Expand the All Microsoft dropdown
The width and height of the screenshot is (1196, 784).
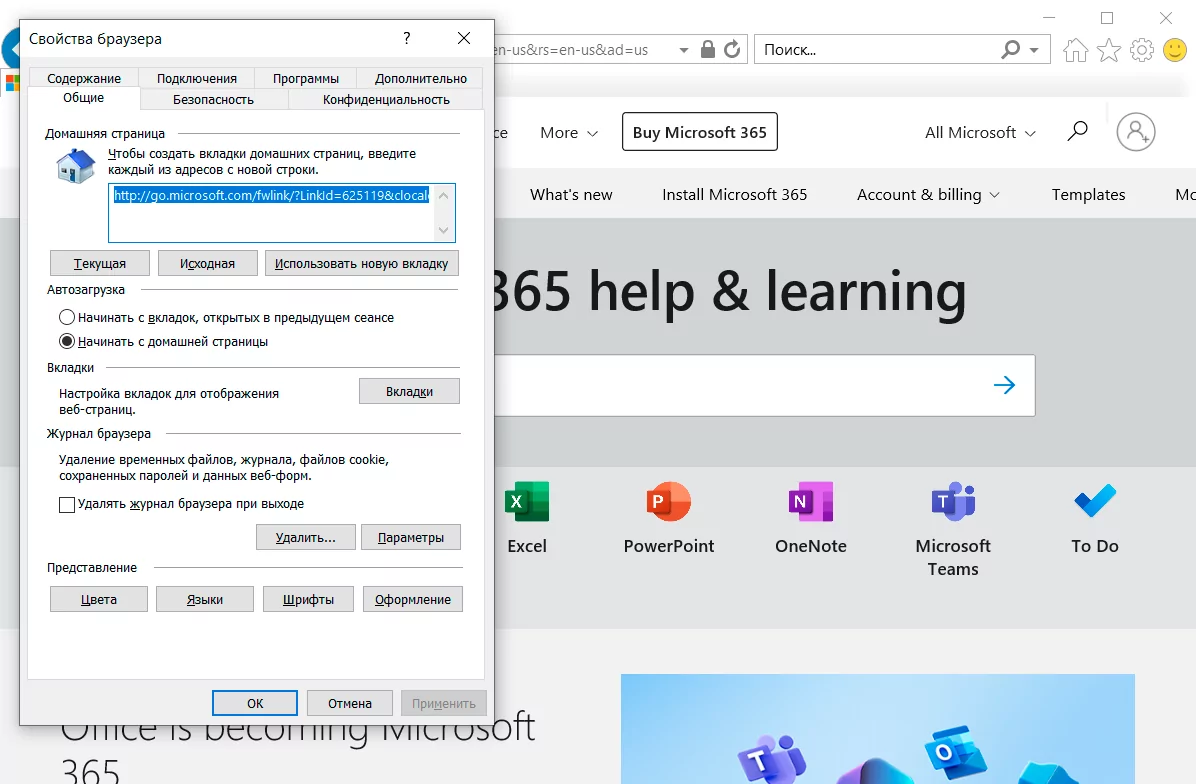(980, 133)
